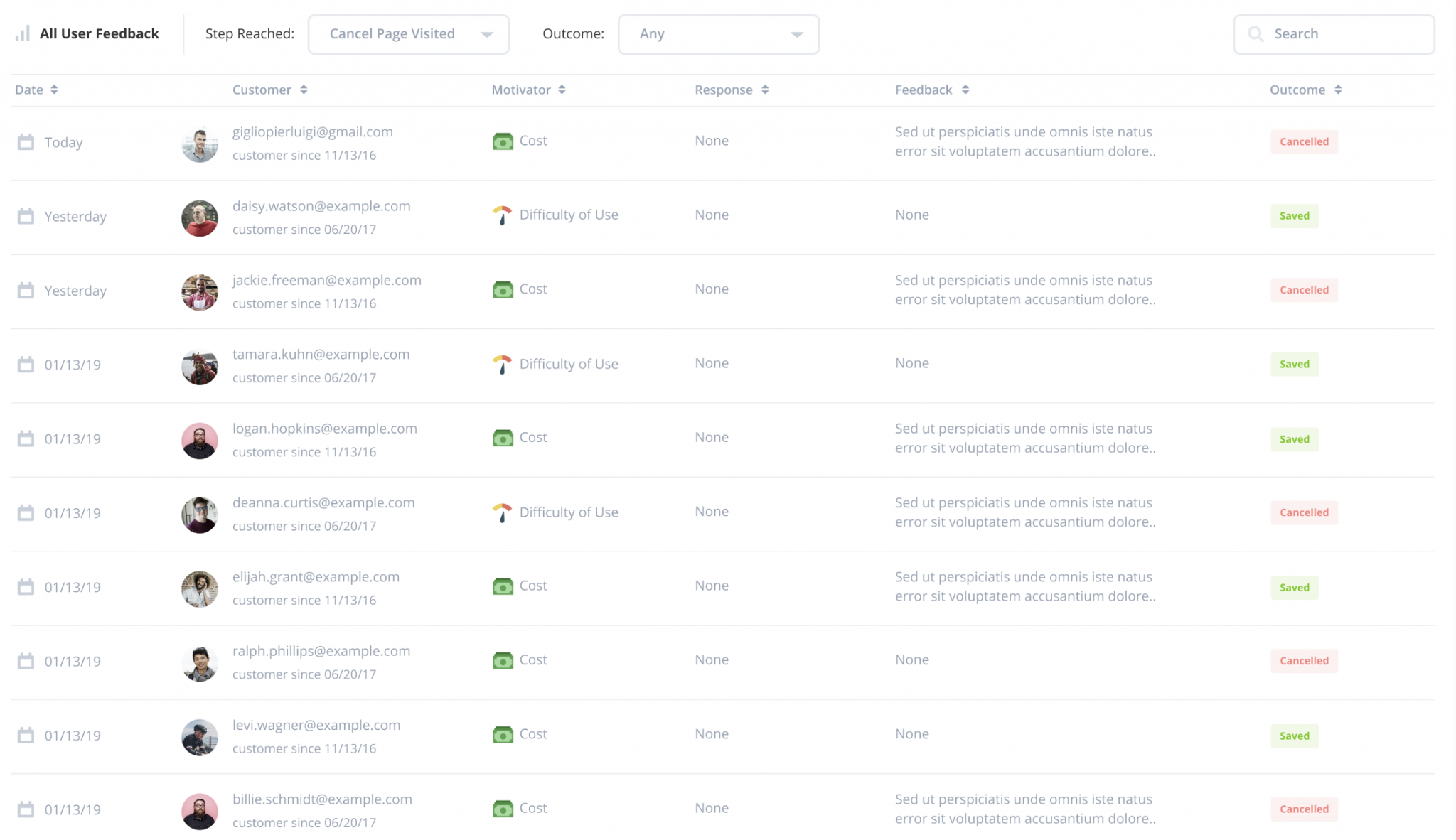
Task: Click avatar of jackie.freeman
Action: click(x=200, y=293)
